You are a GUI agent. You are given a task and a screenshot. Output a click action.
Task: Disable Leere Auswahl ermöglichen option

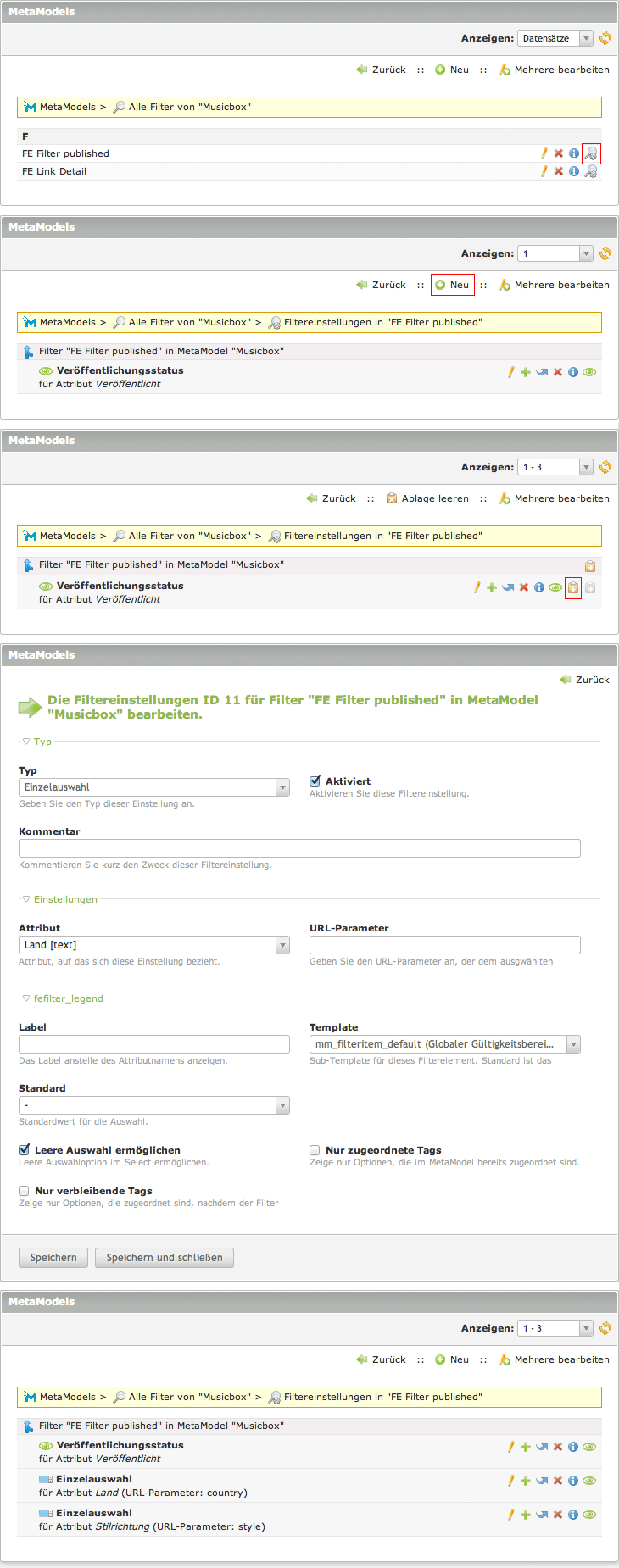[25, 1150]
